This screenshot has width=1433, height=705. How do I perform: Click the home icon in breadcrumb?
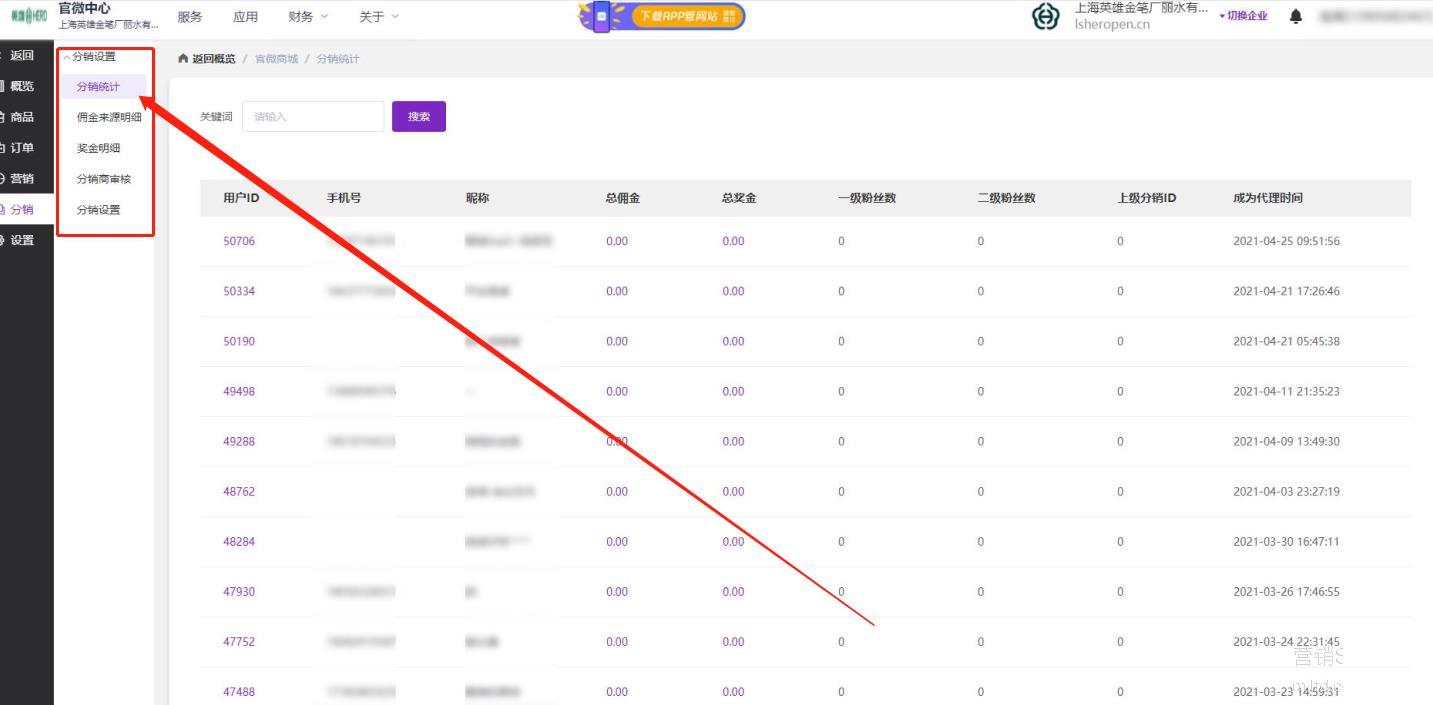[183, 59]
